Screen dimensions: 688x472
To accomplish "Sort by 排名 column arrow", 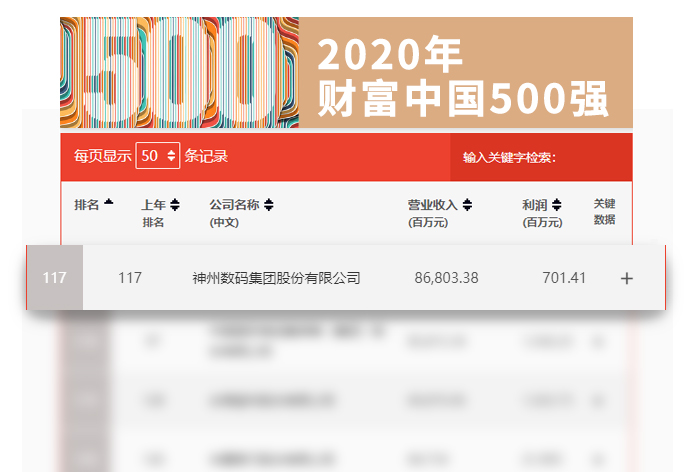I will pos(108,202).
